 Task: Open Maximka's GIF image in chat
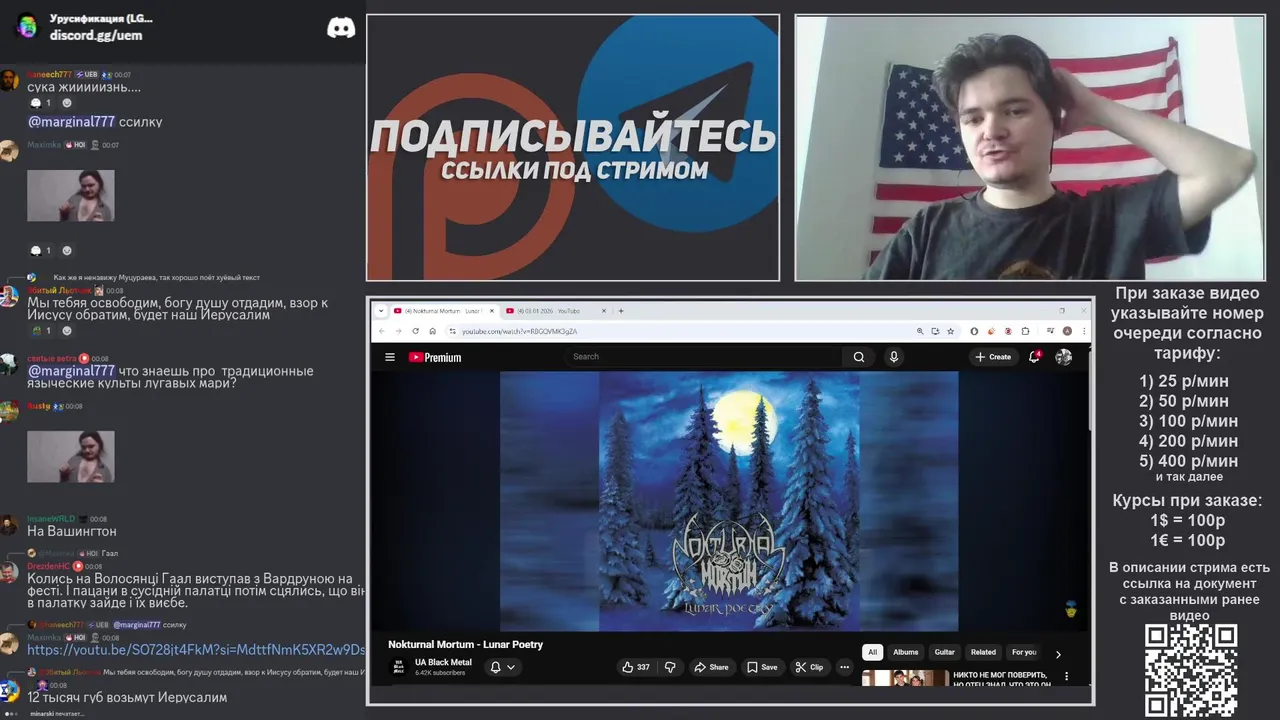point(70,195)
